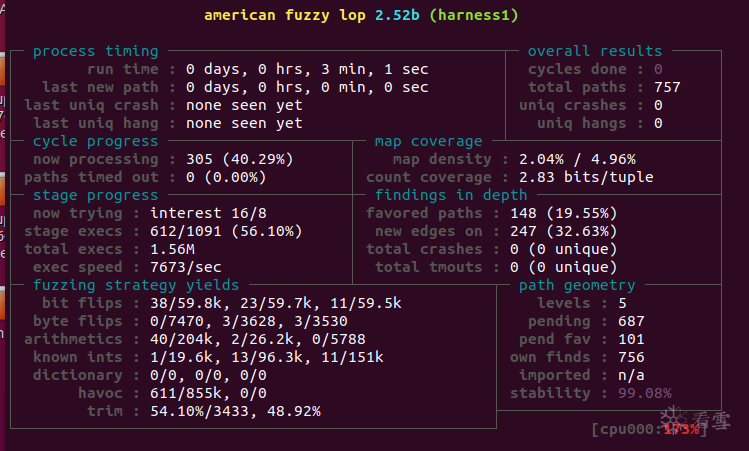Click the 'exec speed' label

coord(77,267)
